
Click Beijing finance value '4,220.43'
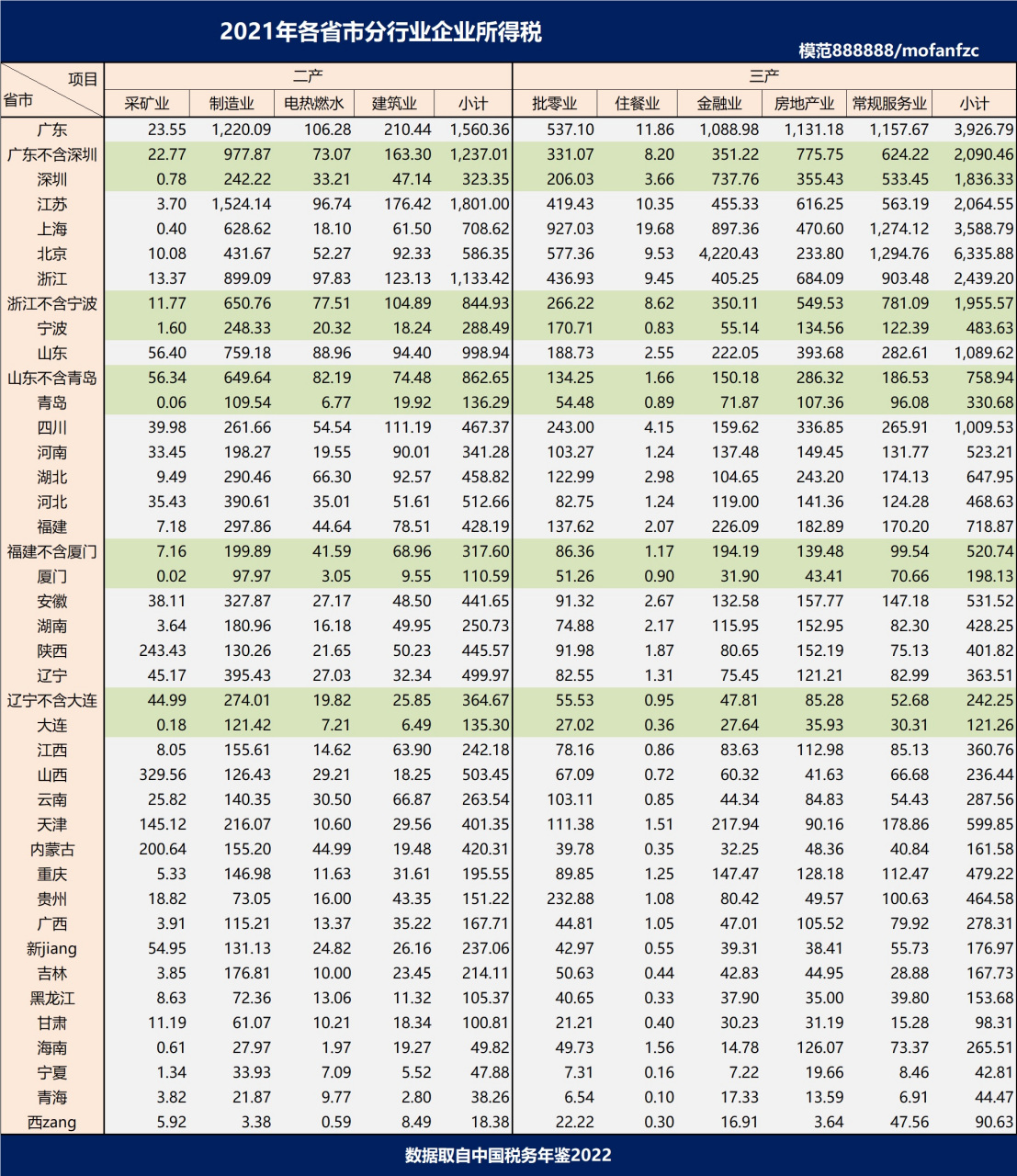coord(729,254)
